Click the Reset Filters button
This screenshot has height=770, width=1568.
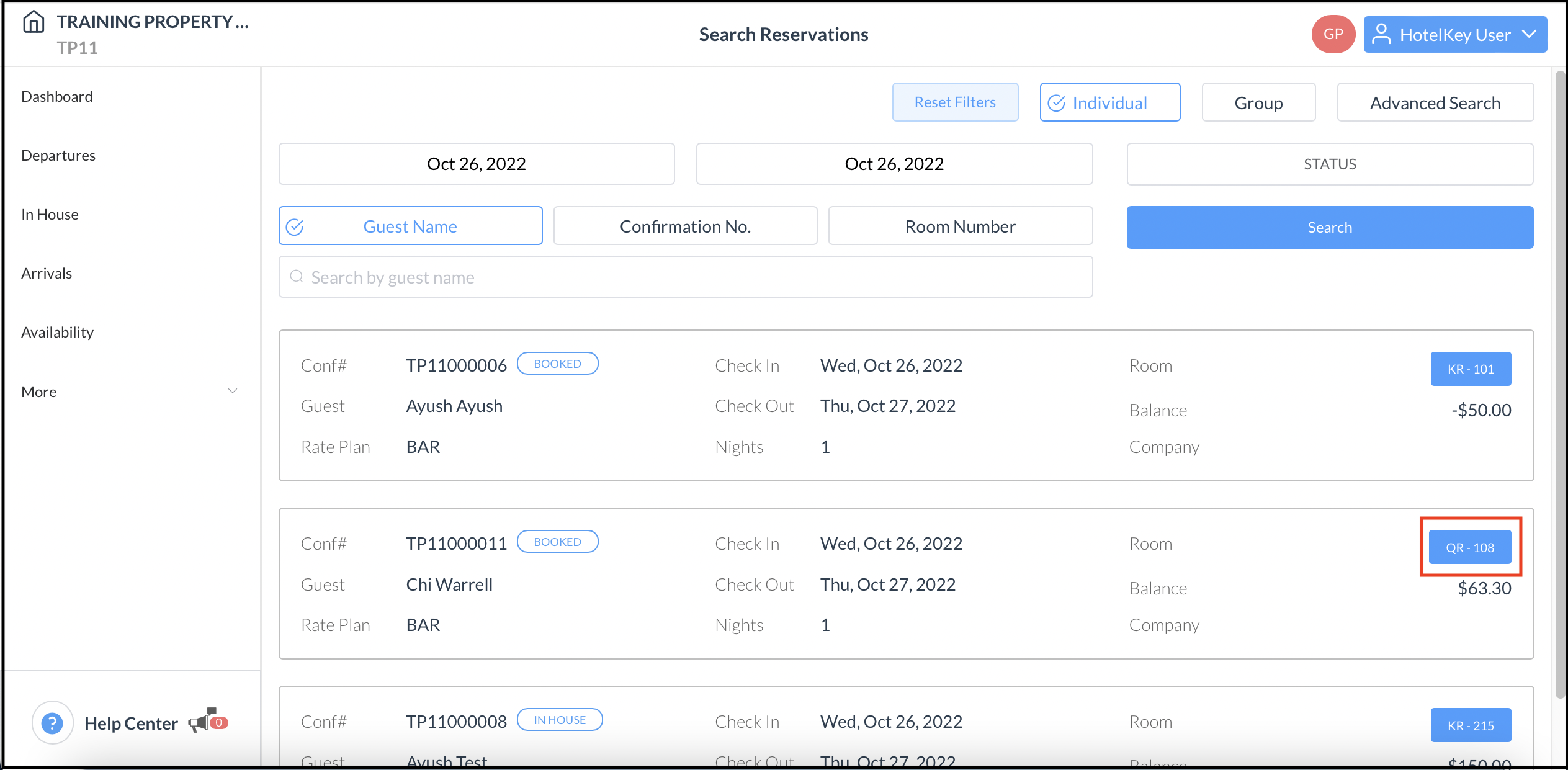tap(954, 102)
